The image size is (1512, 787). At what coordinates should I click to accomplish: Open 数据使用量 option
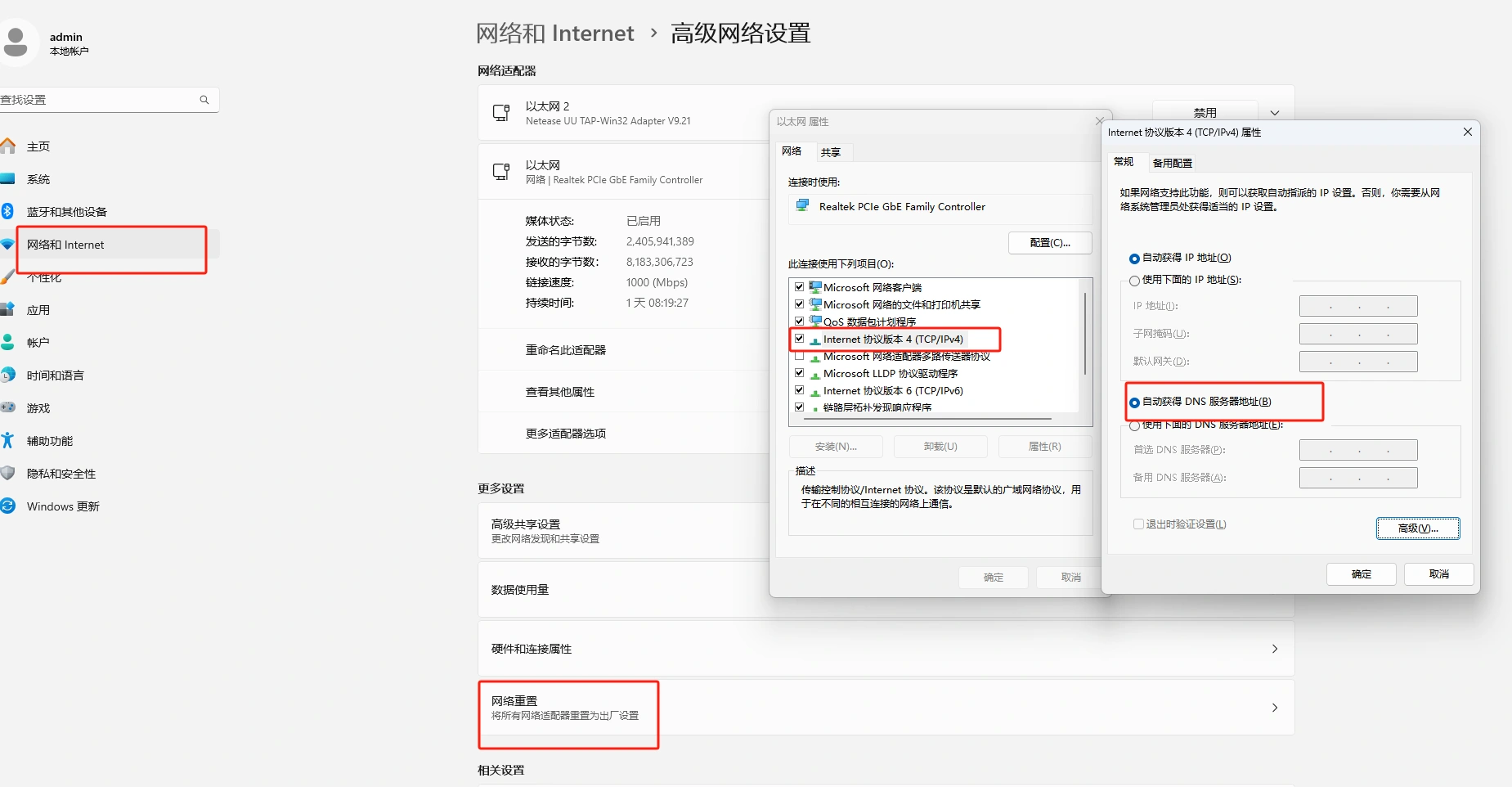click(623, 590)
